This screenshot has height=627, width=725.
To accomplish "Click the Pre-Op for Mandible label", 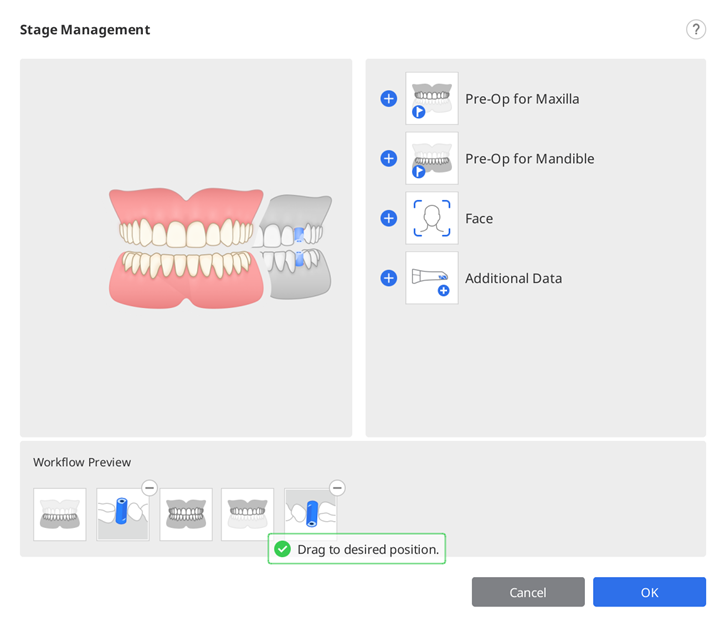I will (x=530, y=159).
